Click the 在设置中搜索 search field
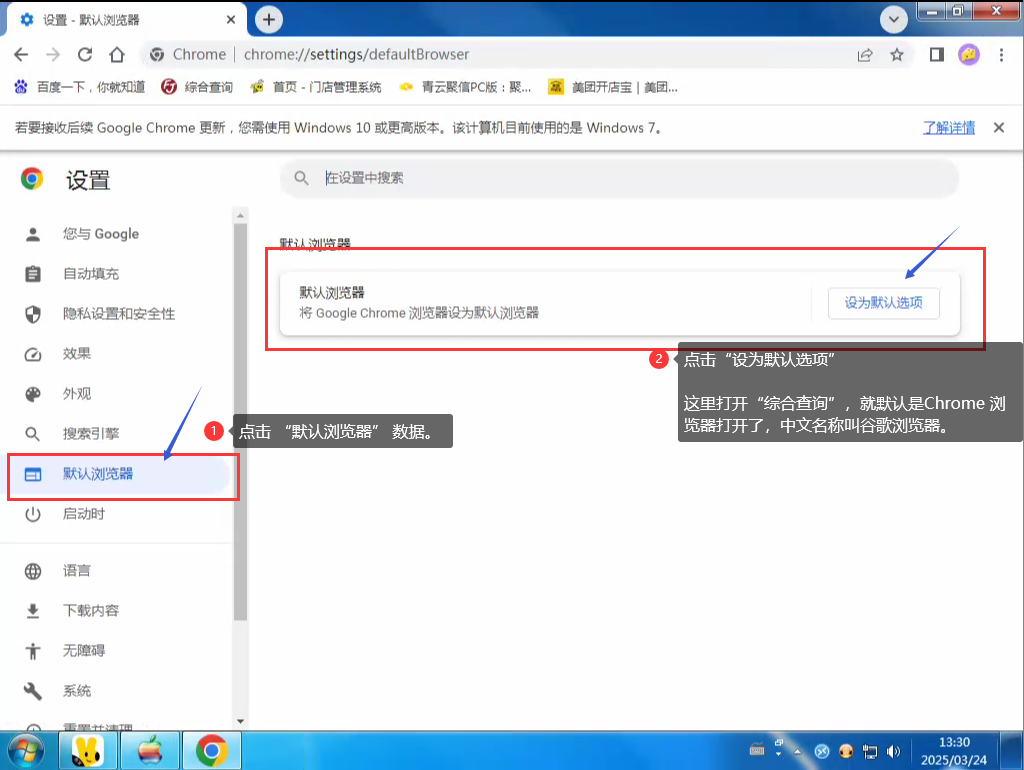The height and width of the screenshot is (770, 1024). pyautogui.click(x=620, y=178)
